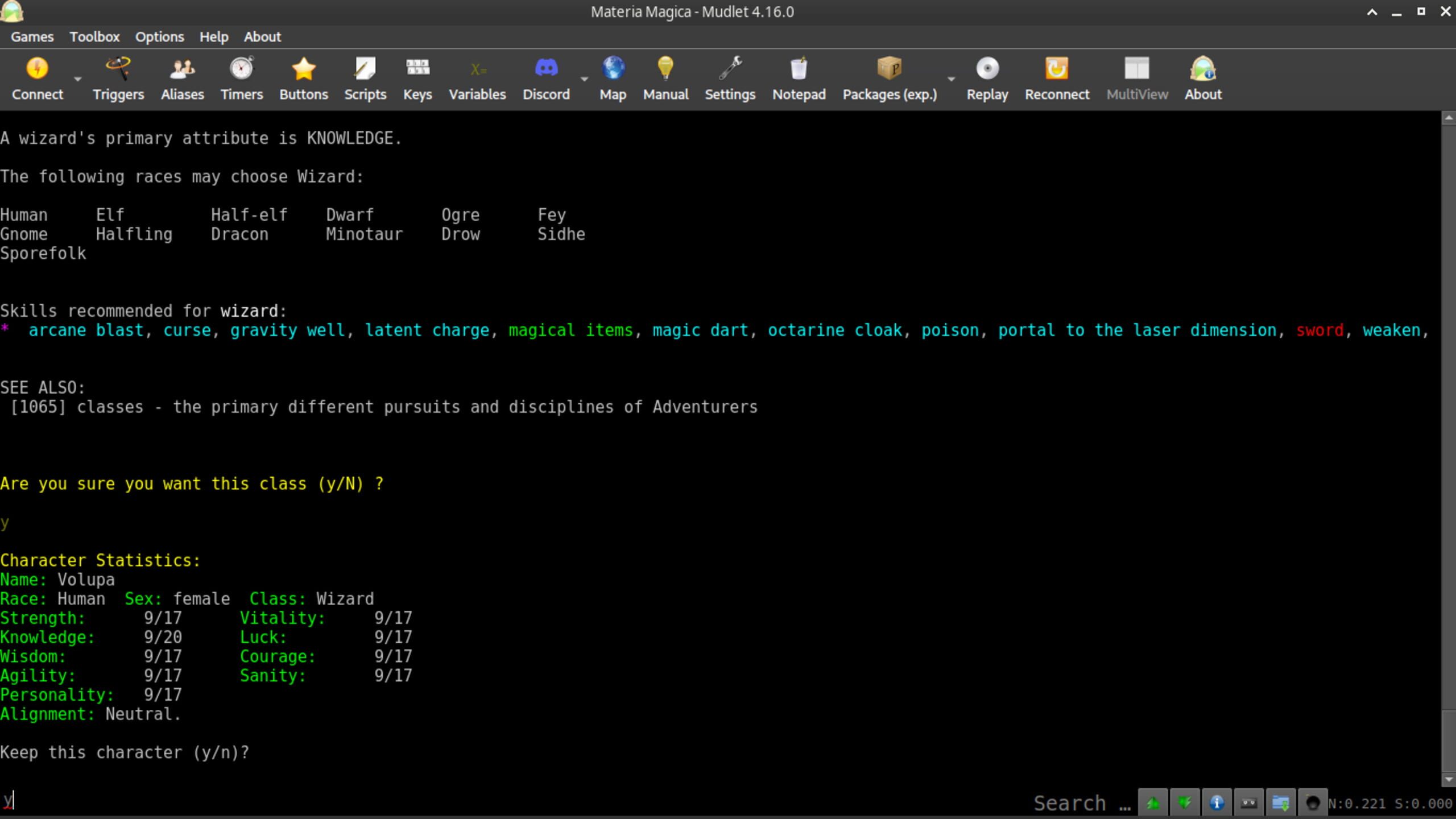
Task: Expand the Packages (exp.) dropdown arrow
Action: [951, 79]
